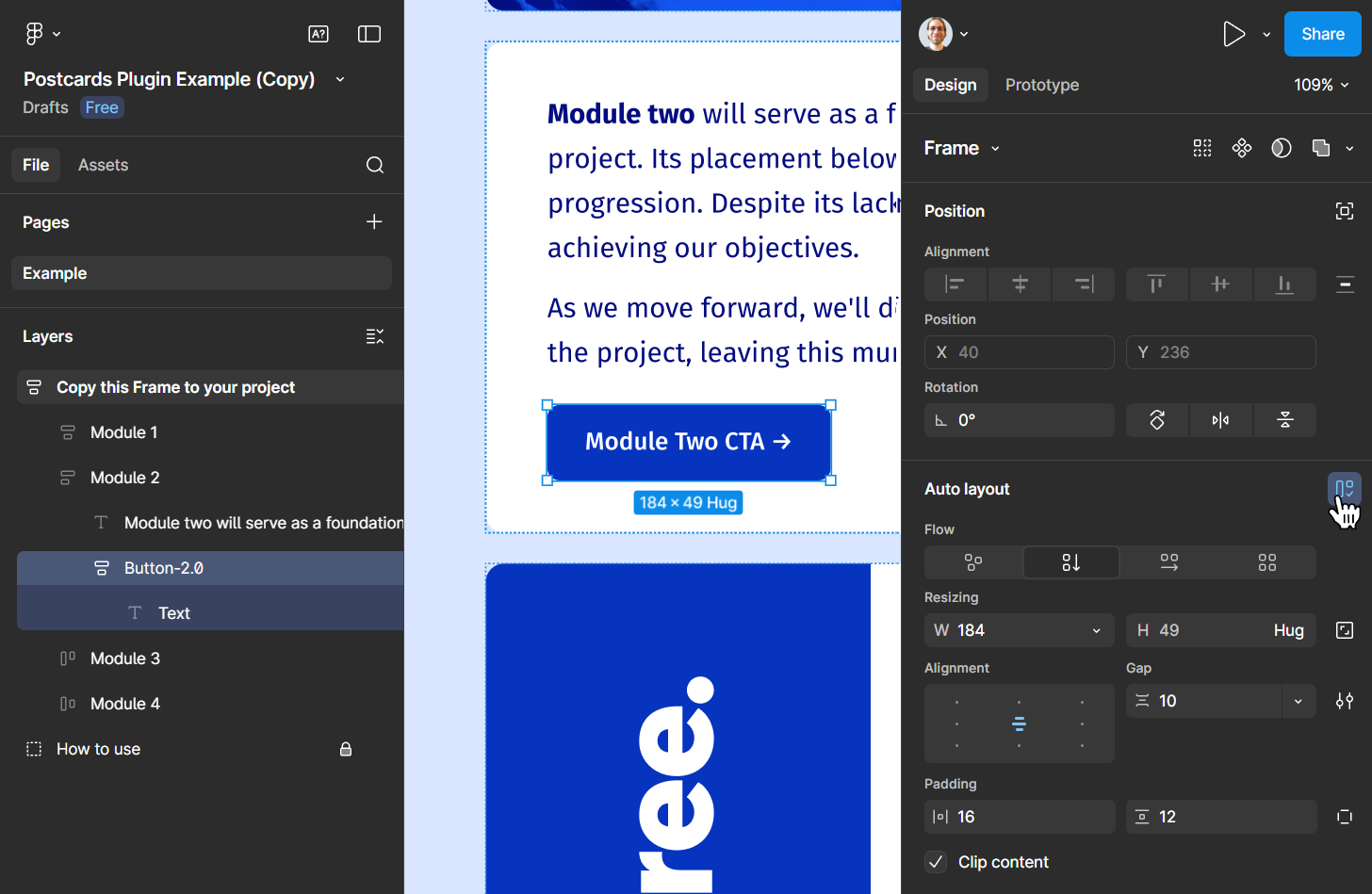Open the user avatar menu
The image size is (1372, 894).
click(936, 34)
